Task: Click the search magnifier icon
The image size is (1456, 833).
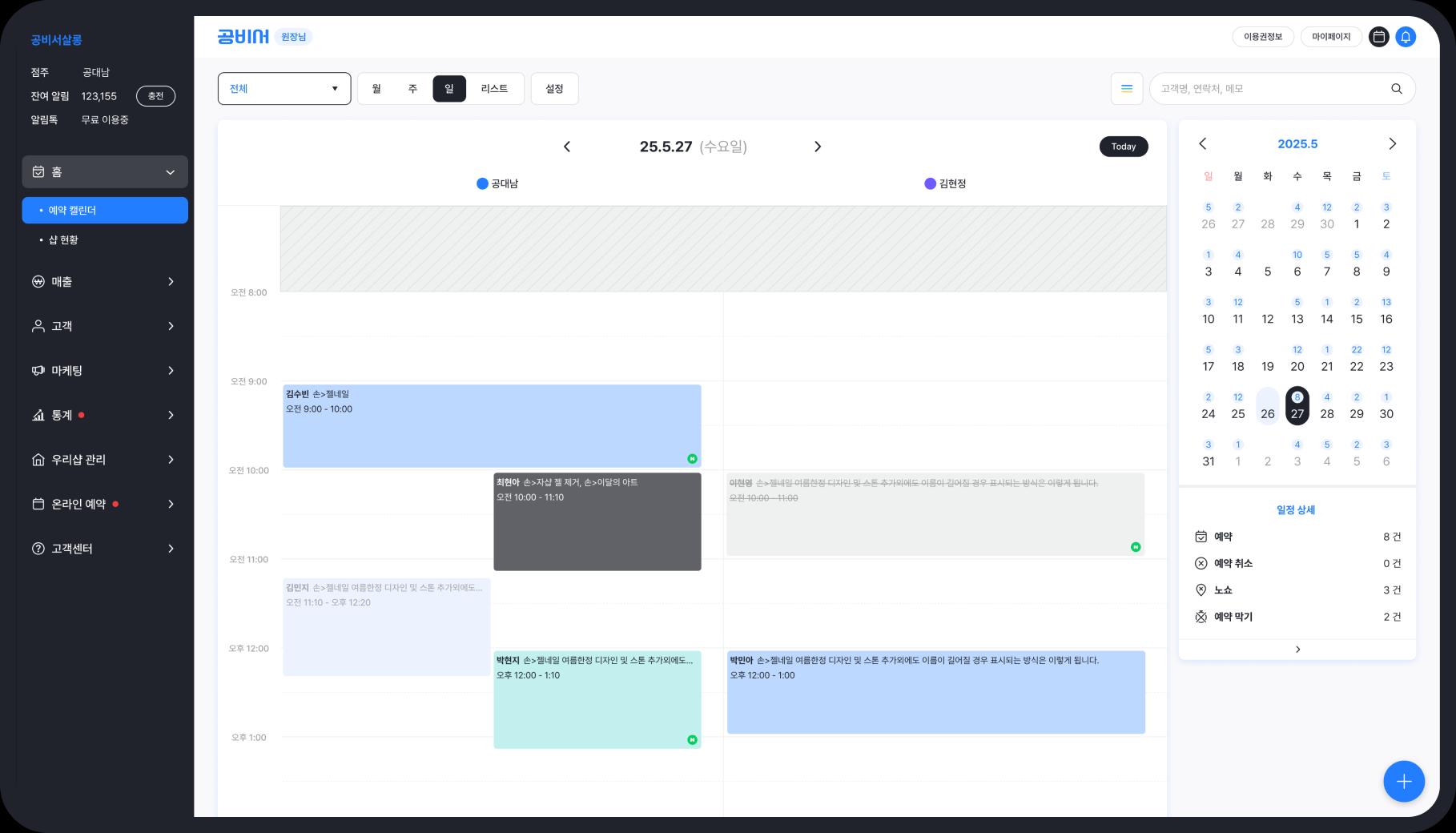Action: [x=1396, y=89]
